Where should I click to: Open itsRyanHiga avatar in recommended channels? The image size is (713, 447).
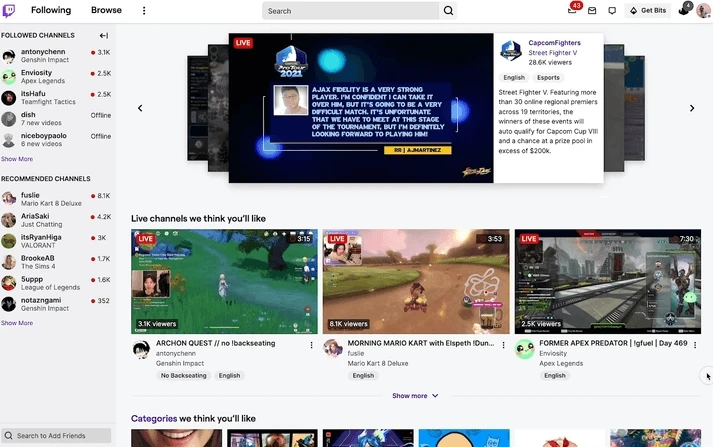9,241
